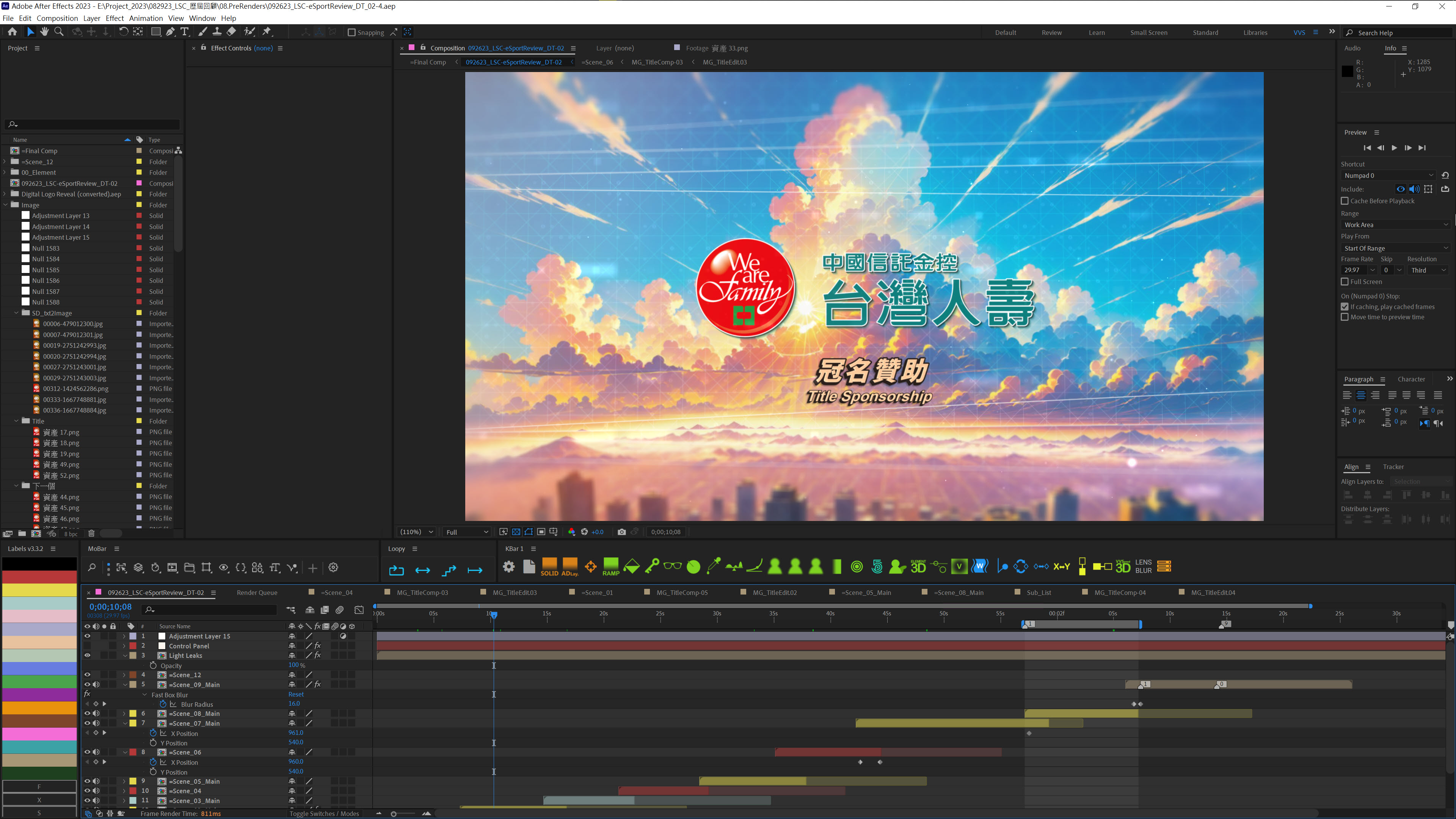Select the Hand tool
The image size is (1456, 819).
45,32
